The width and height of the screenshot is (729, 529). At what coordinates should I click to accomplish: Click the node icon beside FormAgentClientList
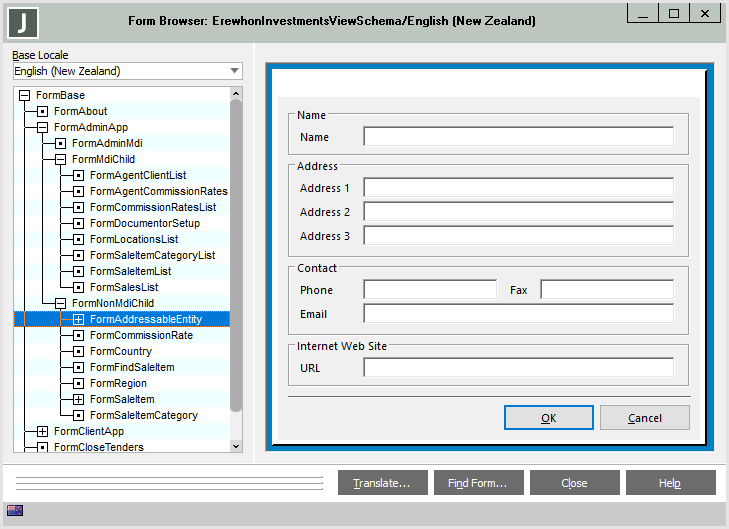click(78, 175)
